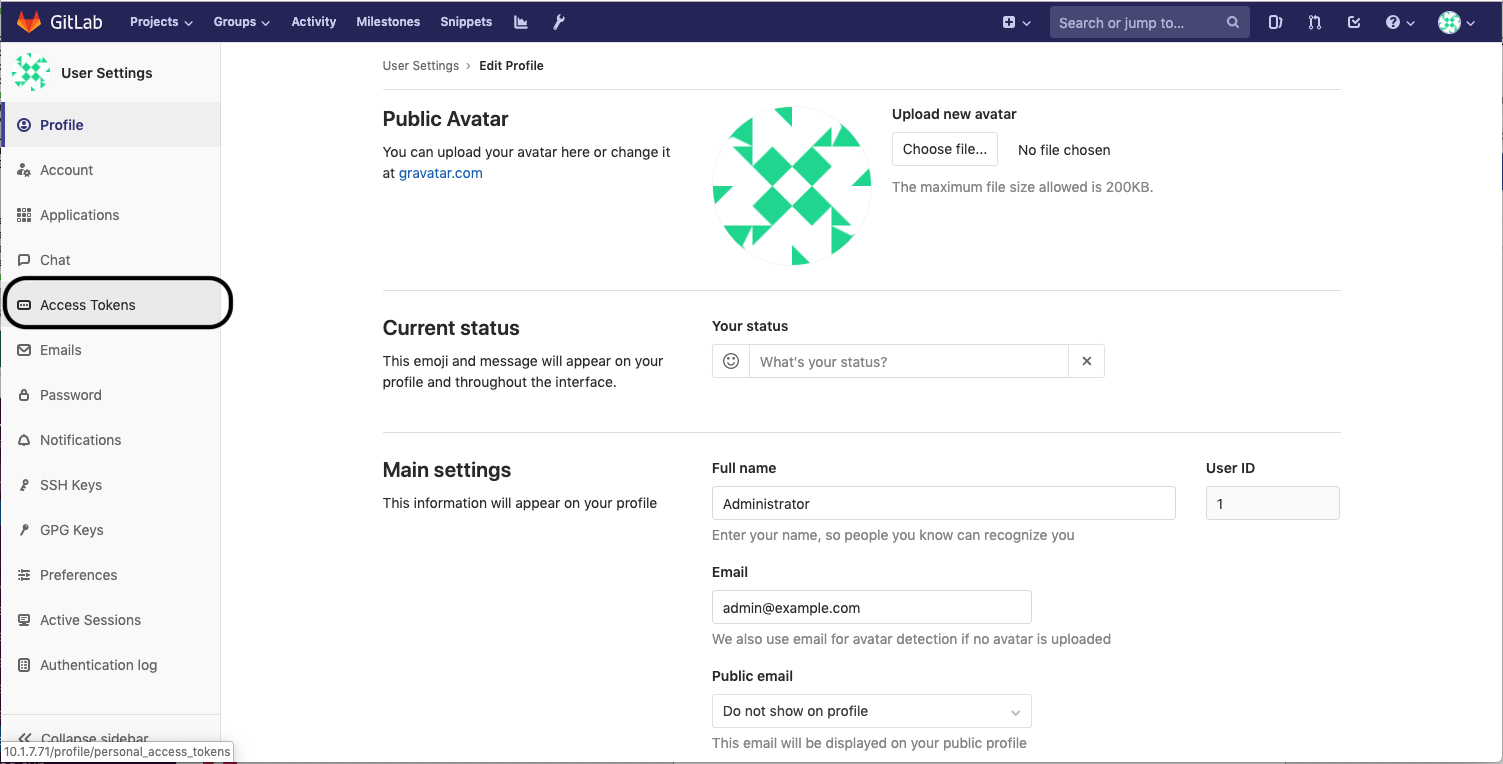
Task: Open the Merge Requests icon
Action: [x=1314, y=21]
